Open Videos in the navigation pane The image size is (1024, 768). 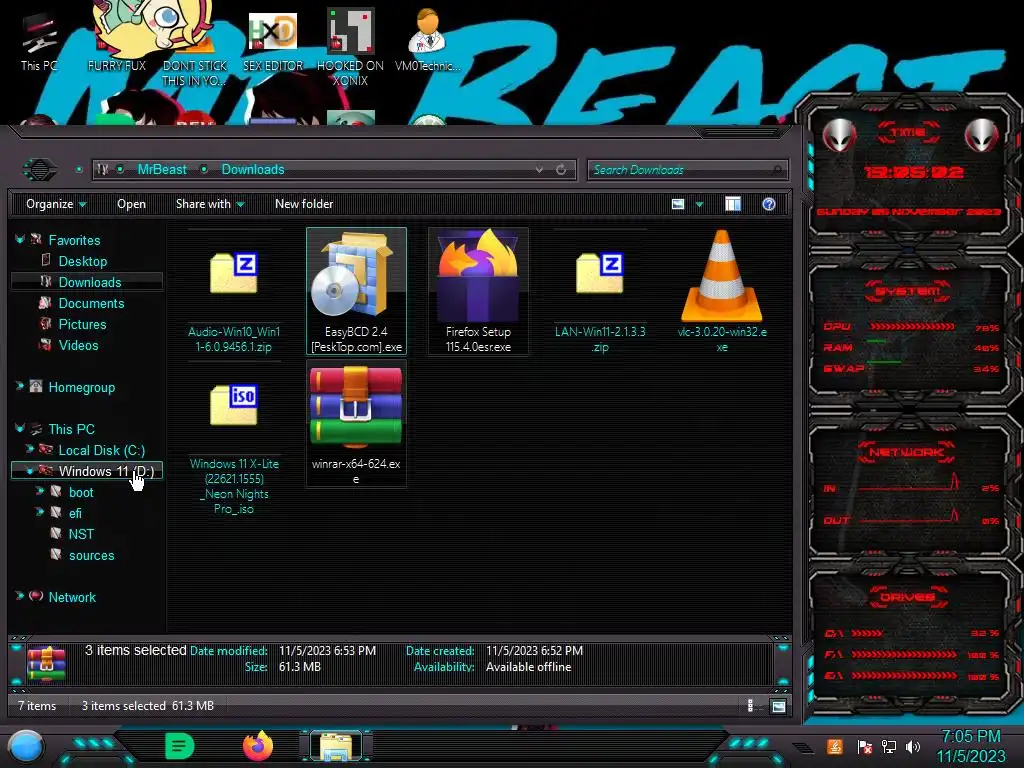point(78,345)
